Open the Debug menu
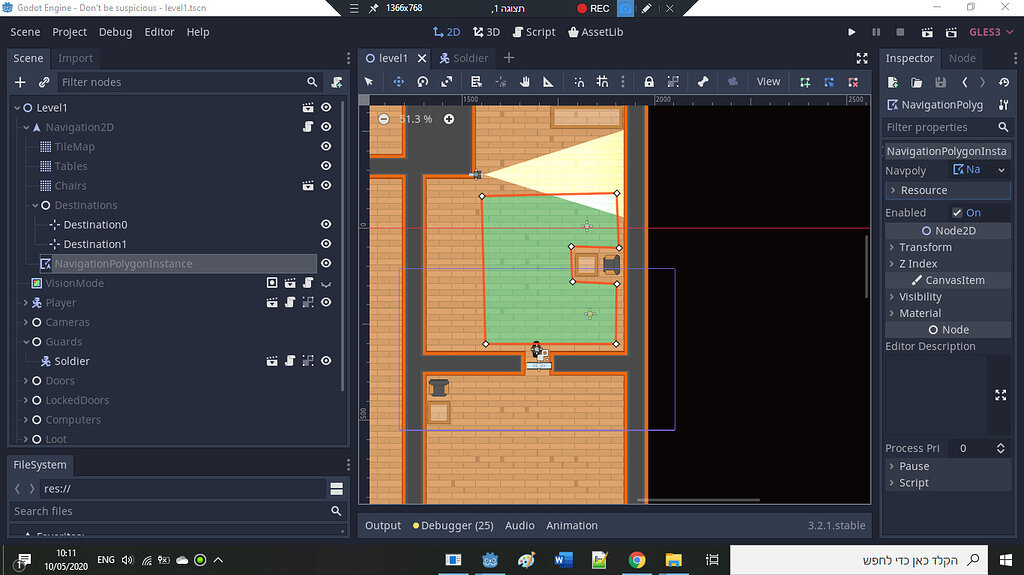Viewport: 1024px width, 575px height. tap(115, 32)
